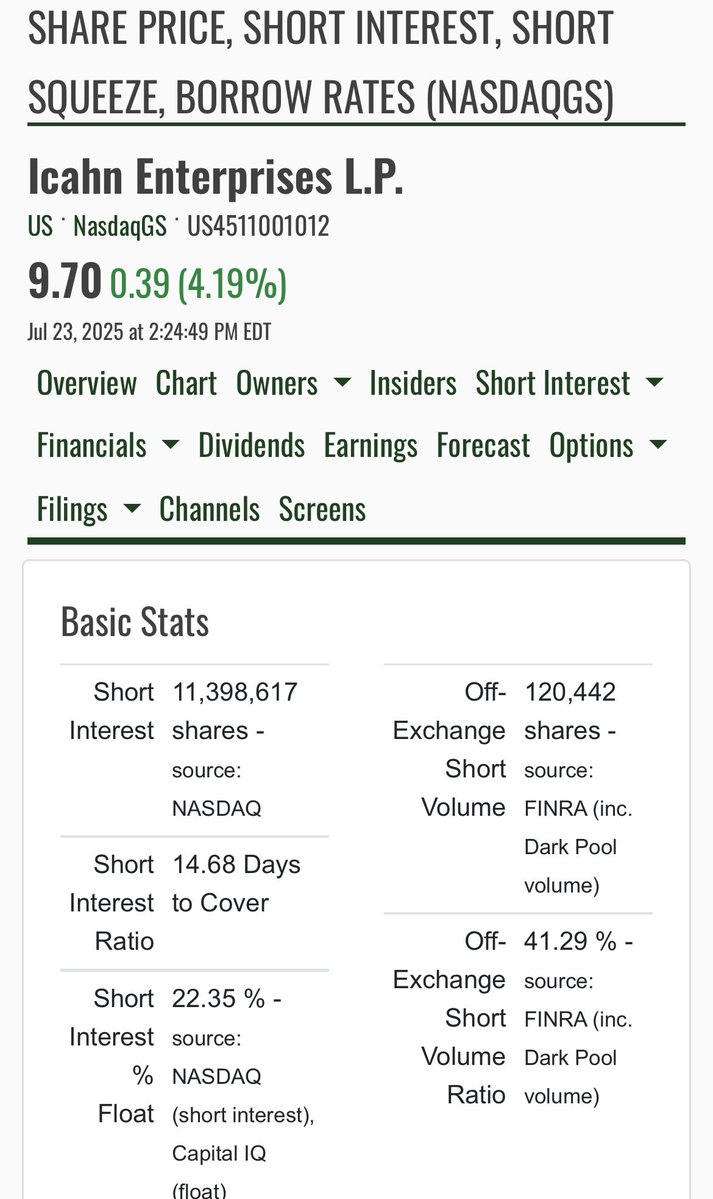Expand the Short Interest dropdown arrow

tap(655, 382)
